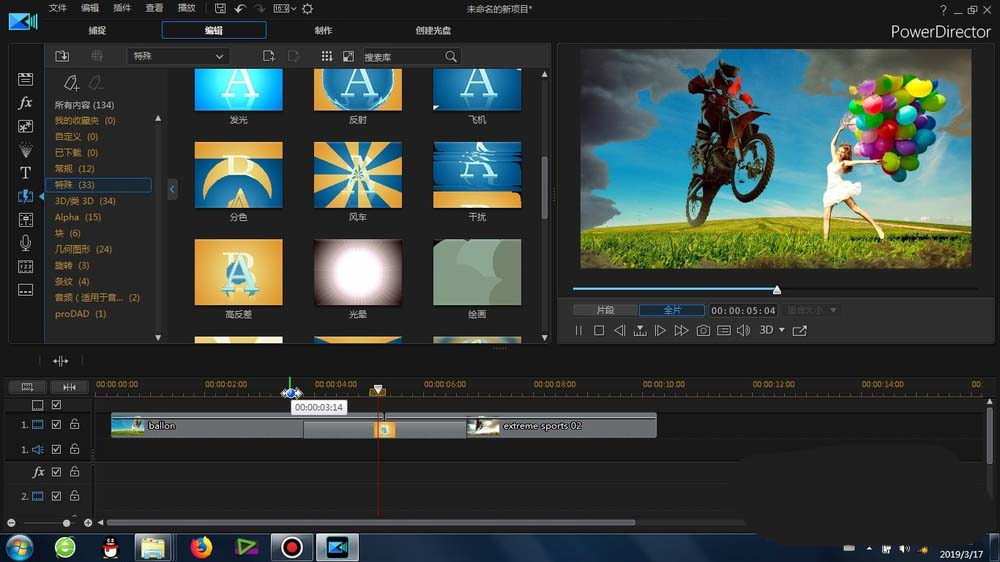Switch to the 创建光盘 tab
1000x562 pixels.
pyautogui.click(x=433, y=30)
